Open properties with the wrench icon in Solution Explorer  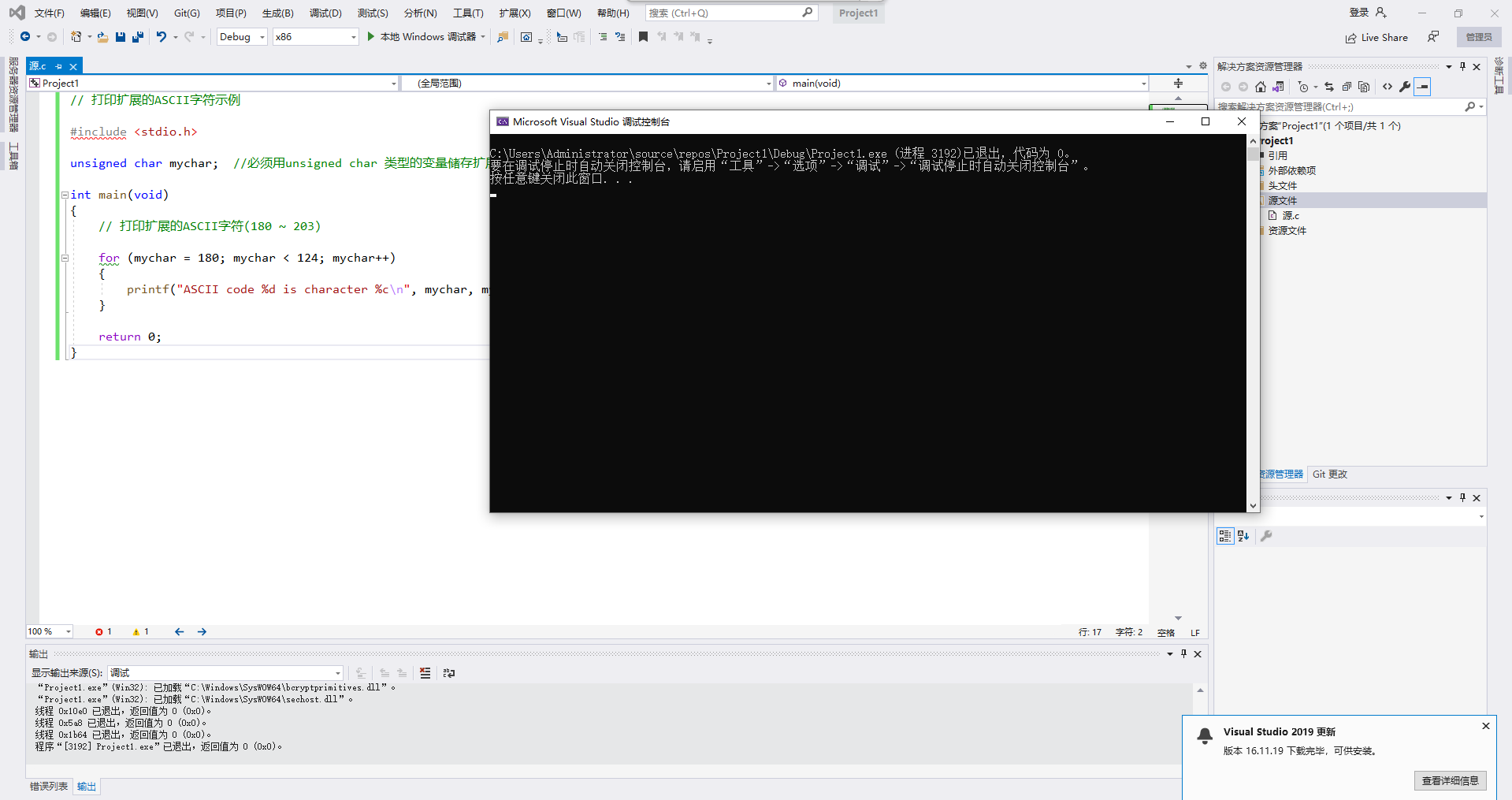[x=1405, y=87]
